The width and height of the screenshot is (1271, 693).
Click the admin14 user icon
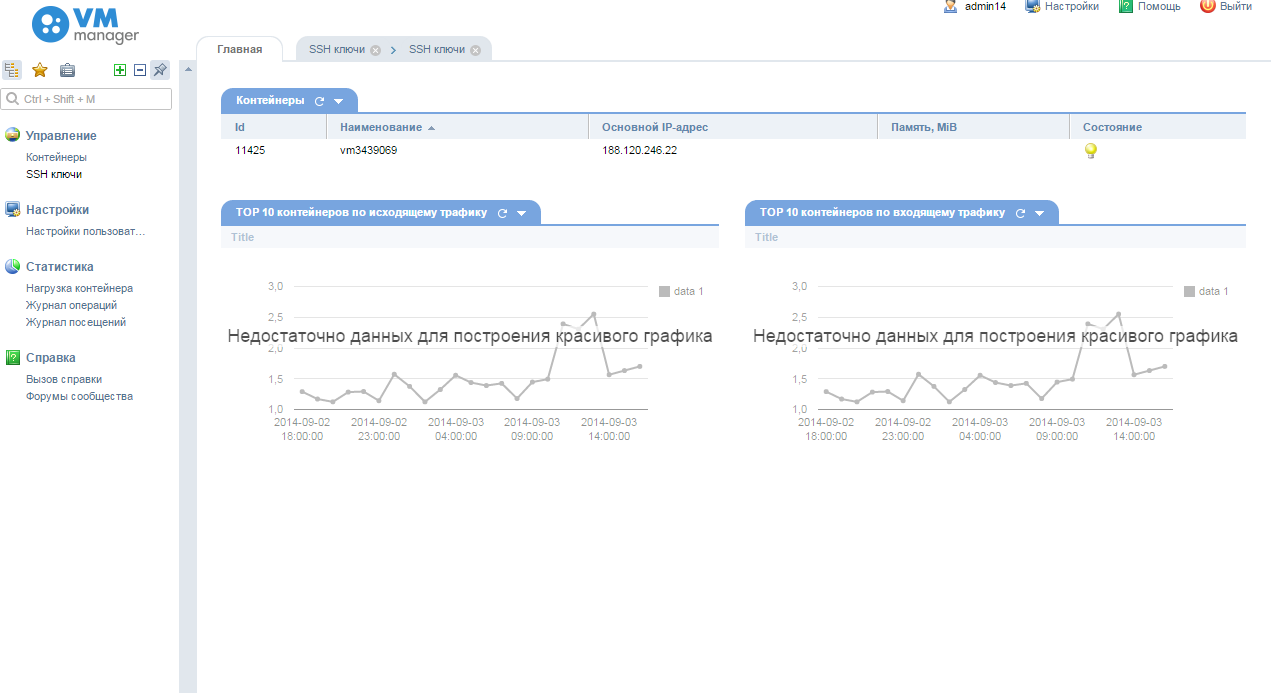[x=951, y=6]
